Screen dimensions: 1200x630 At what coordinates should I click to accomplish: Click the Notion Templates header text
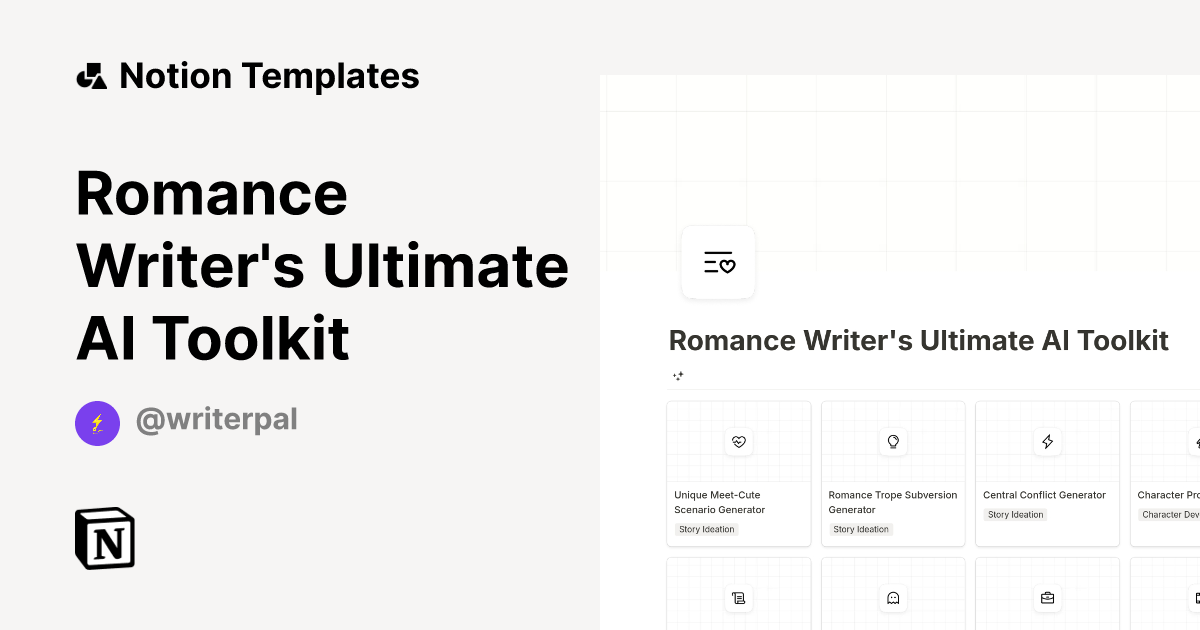269,75
